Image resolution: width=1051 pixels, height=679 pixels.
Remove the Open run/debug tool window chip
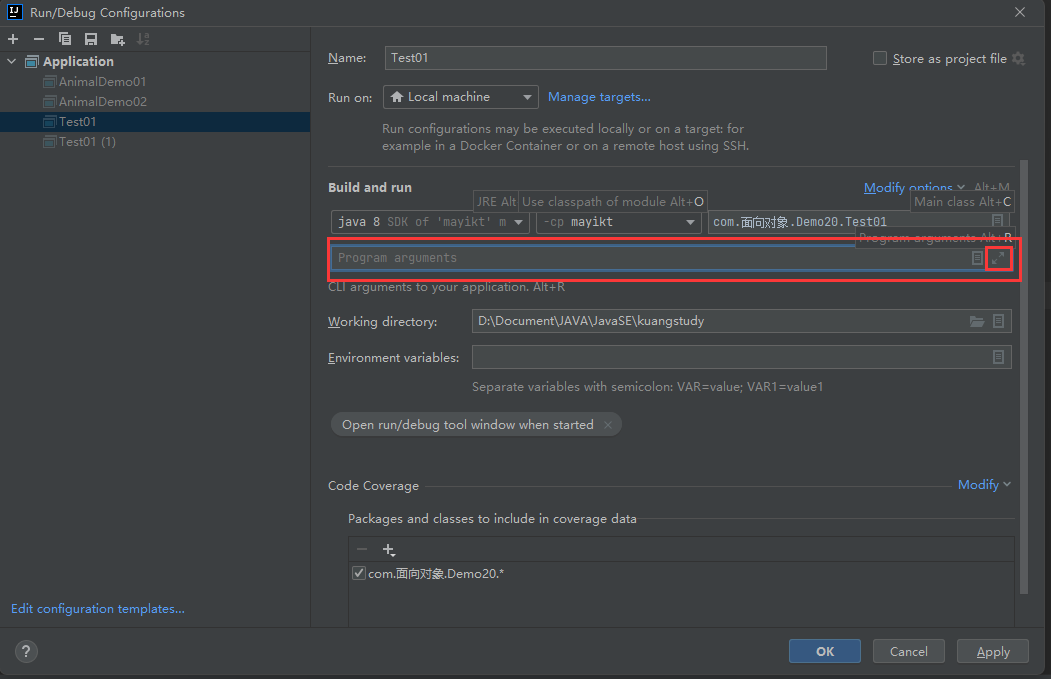click(x=607, y=425)
